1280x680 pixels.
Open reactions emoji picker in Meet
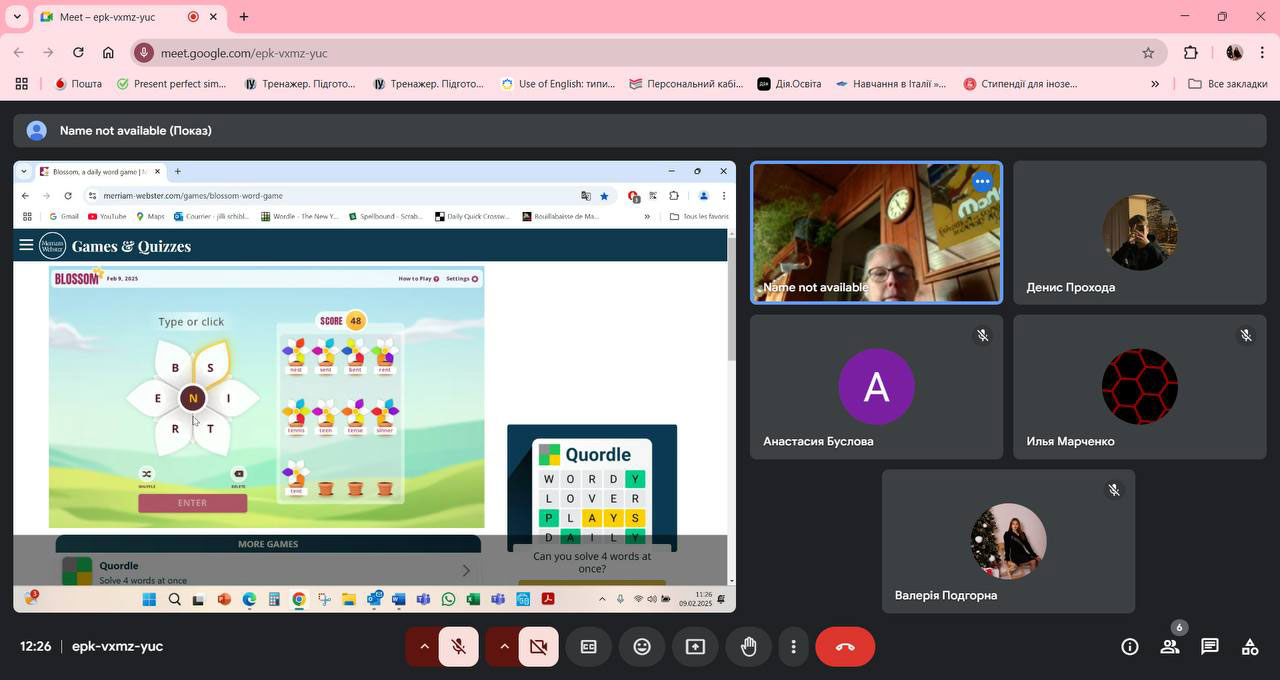(x=642, y=647)
